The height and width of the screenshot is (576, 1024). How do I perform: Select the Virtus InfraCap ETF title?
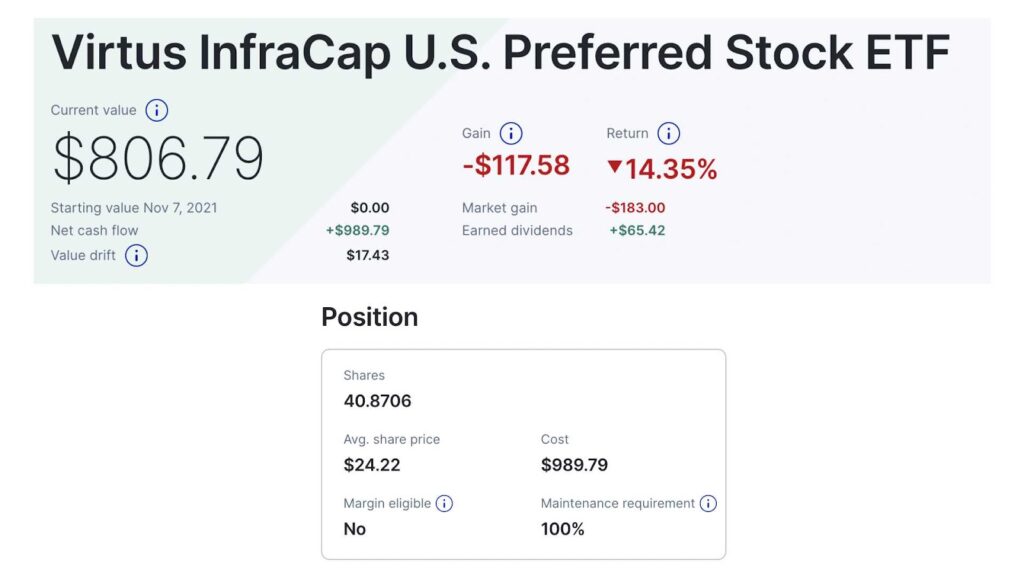(x=500, y=52)
